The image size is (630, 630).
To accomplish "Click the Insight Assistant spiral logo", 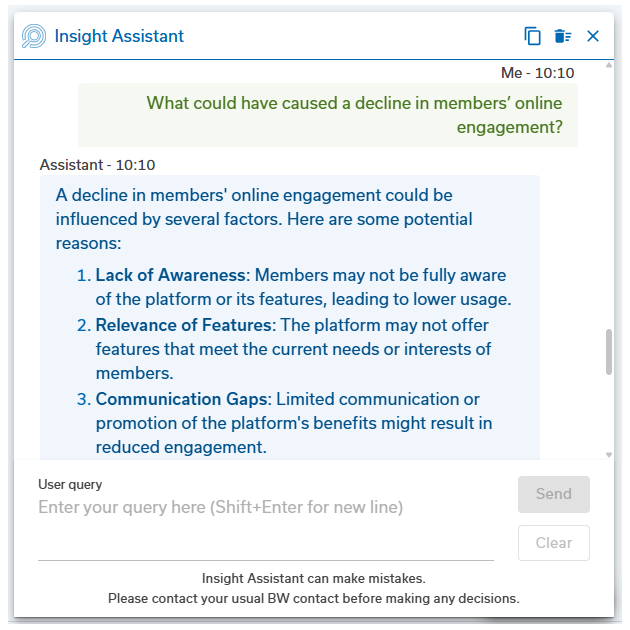I will tap(34, 36).
